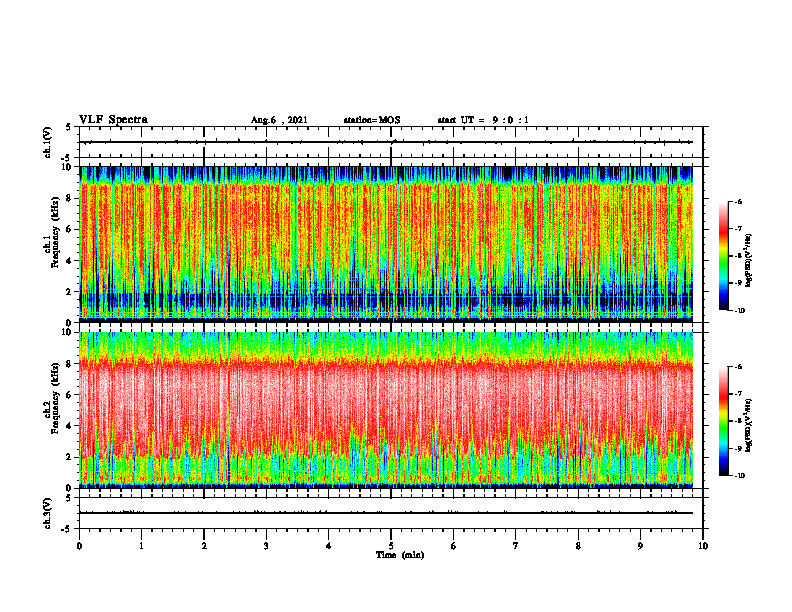
Task: Click the "10" minute tick on the time axis
Action: 703,546
